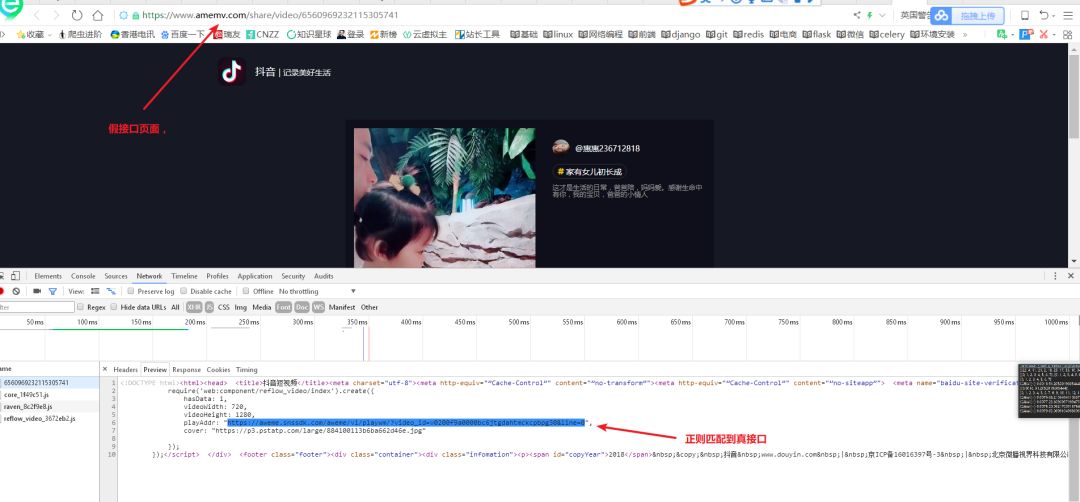This screenshot has height=502, width=1080.
Task: Expand the address bar dropdown chevron
Action: [882, 15]
